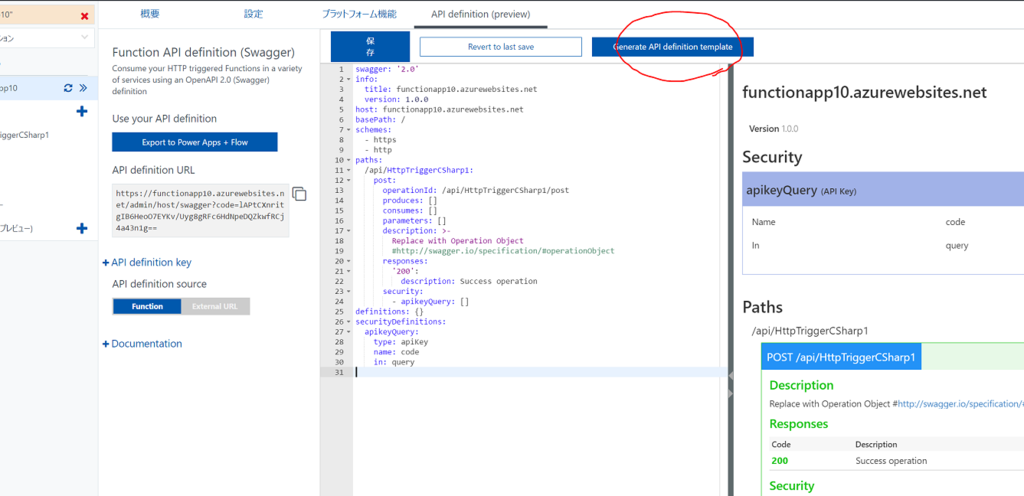Image resolution: width=1024 pixels, height=496 pixels.
Task: Switch API definition source to External URL
Action: 216,306
